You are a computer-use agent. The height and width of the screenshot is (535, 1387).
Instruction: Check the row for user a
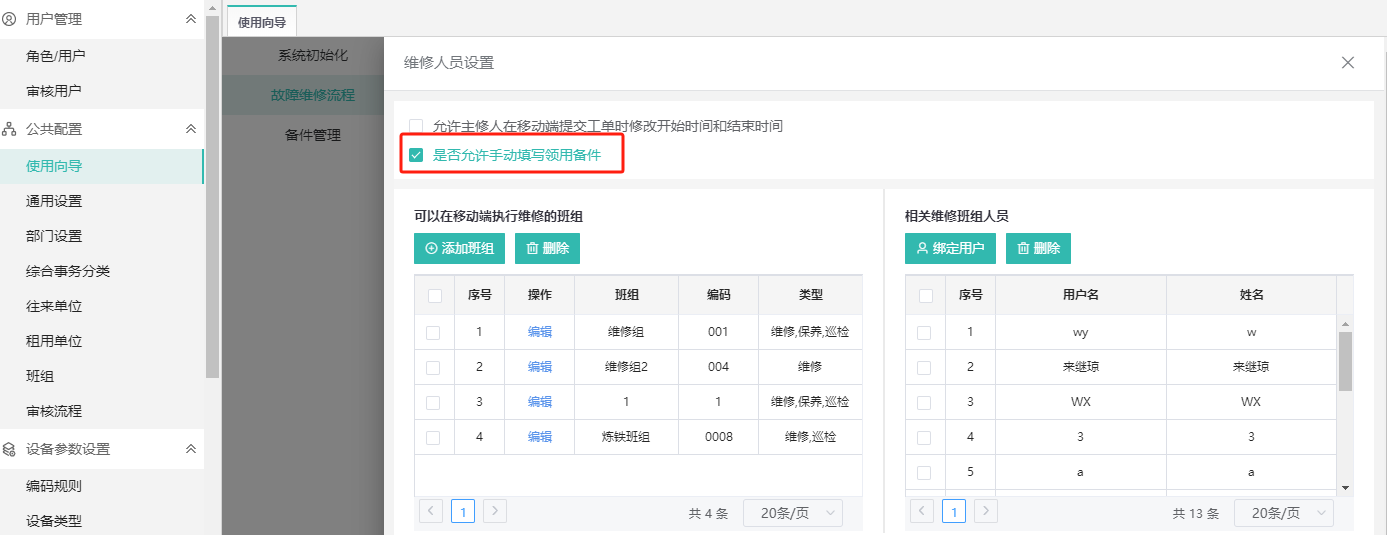tap(924, 472)
